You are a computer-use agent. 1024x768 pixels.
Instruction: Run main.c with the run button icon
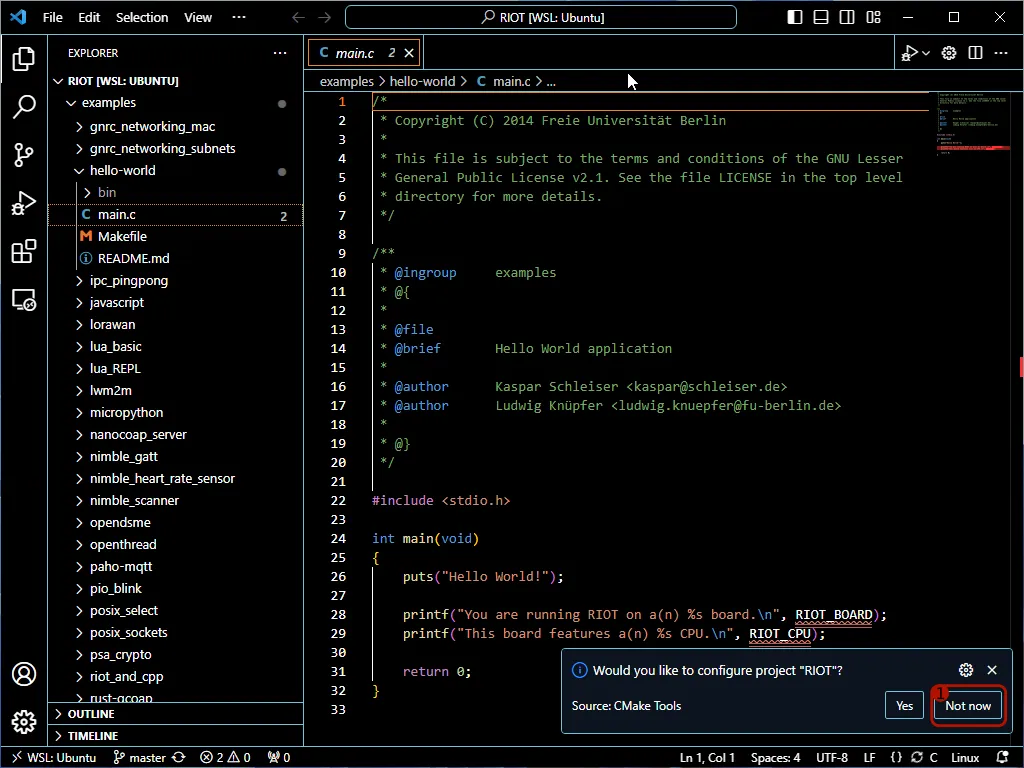pyautogui.click(x=908, y=52)
